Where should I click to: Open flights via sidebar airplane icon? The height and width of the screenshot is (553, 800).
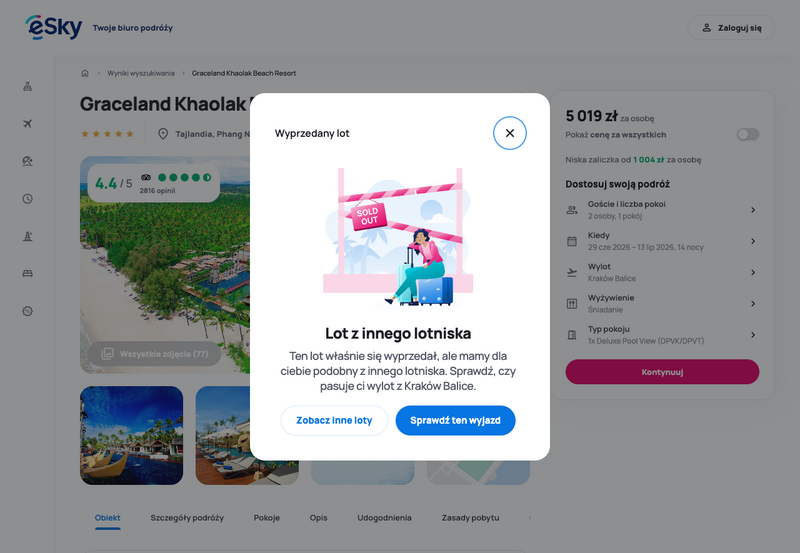point(28,123)
